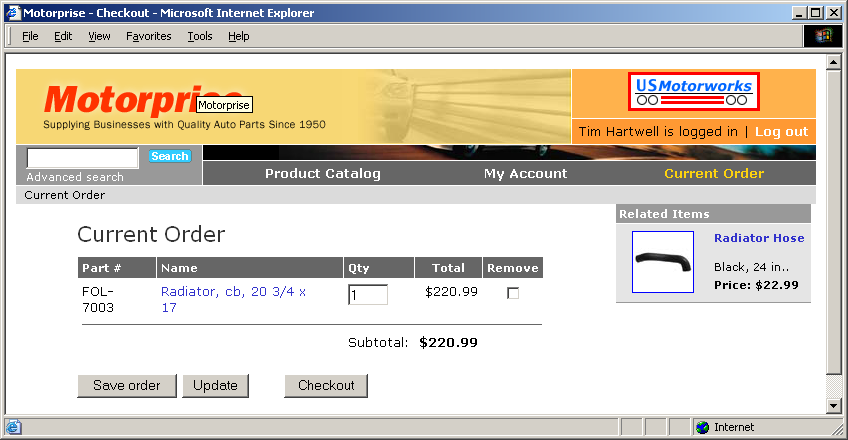Click the $220.99 total cell
Screen dimensions: 848x440
tap(452, 292)
